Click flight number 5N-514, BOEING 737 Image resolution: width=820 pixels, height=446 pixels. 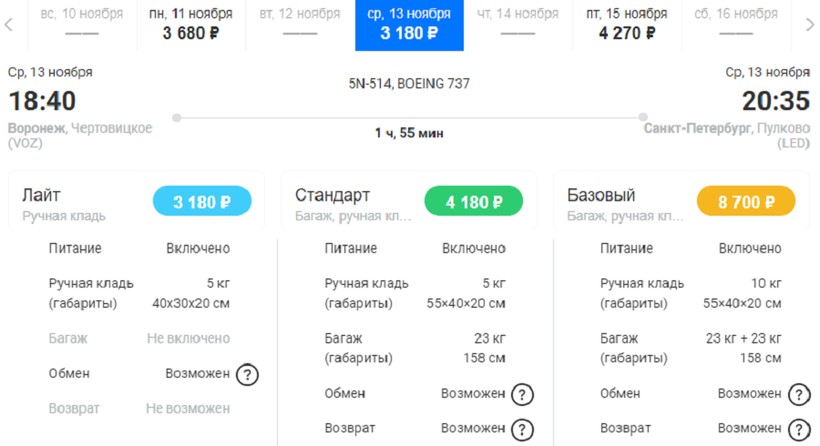(409, 84)
